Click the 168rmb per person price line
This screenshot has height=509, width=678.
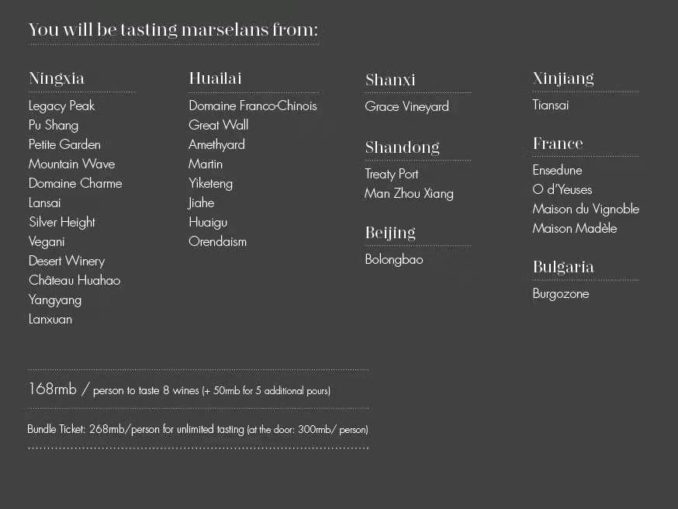click(180, 390)
